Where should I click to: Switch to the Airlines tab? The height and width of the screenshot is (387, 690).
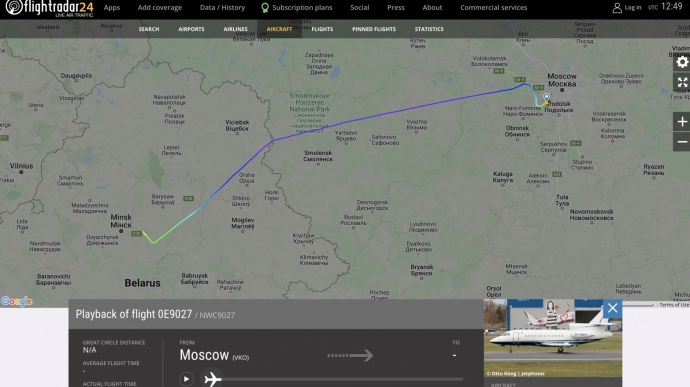[x=235, y=29]
